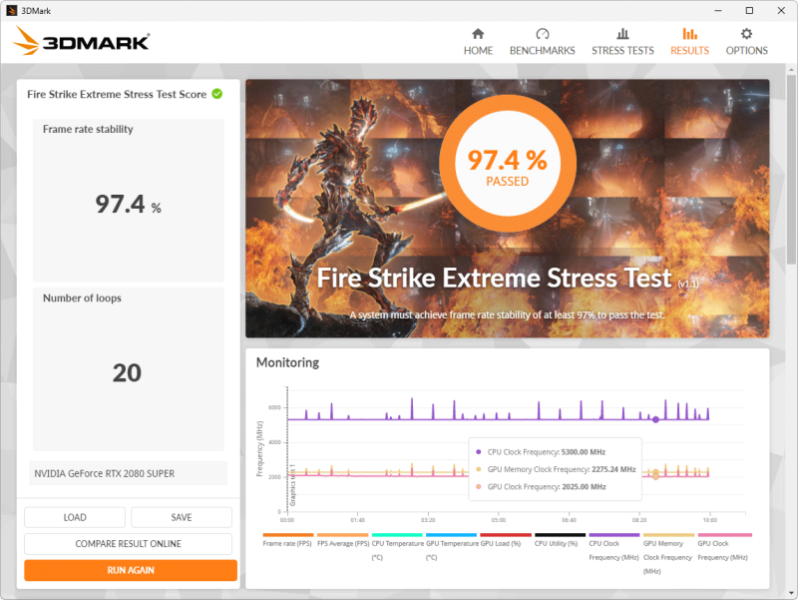
Task: Click the 3DMark title bar app icon
Action: (x=12, y=10)
